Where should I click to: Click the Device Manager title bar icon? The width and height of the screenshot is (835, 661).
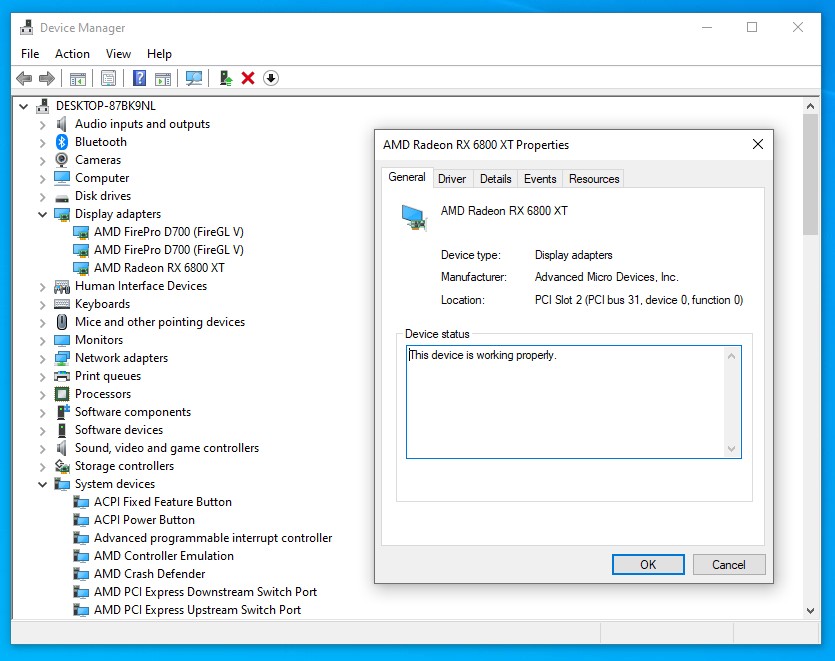tap(26, 27)
